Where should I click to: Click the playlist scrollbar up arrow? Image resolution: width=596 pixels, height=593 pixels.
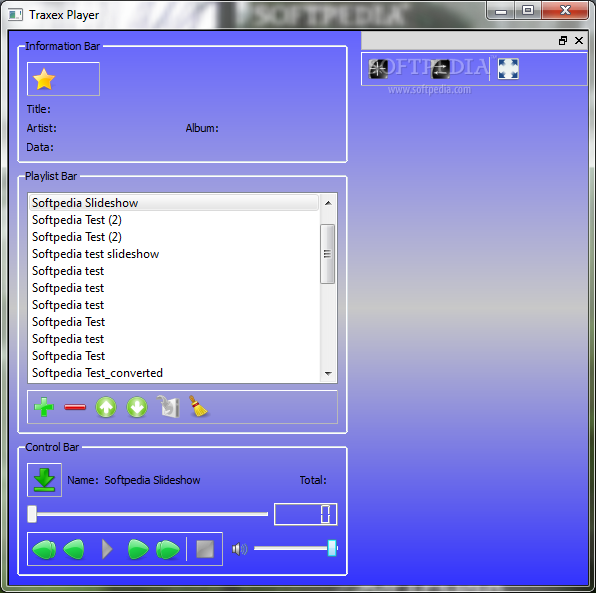(328, 203)
